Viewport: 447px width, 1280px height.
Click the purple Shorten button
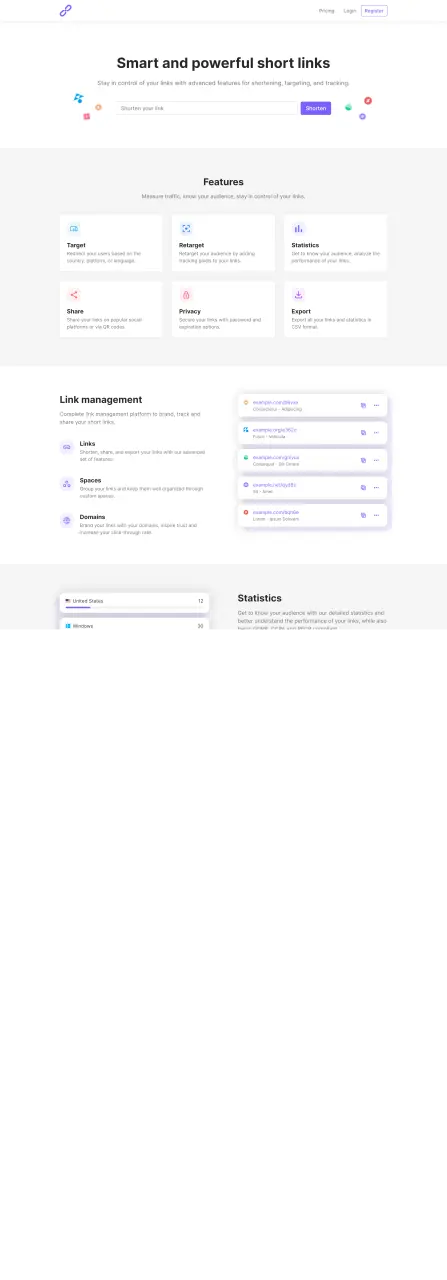coord(316,108)
